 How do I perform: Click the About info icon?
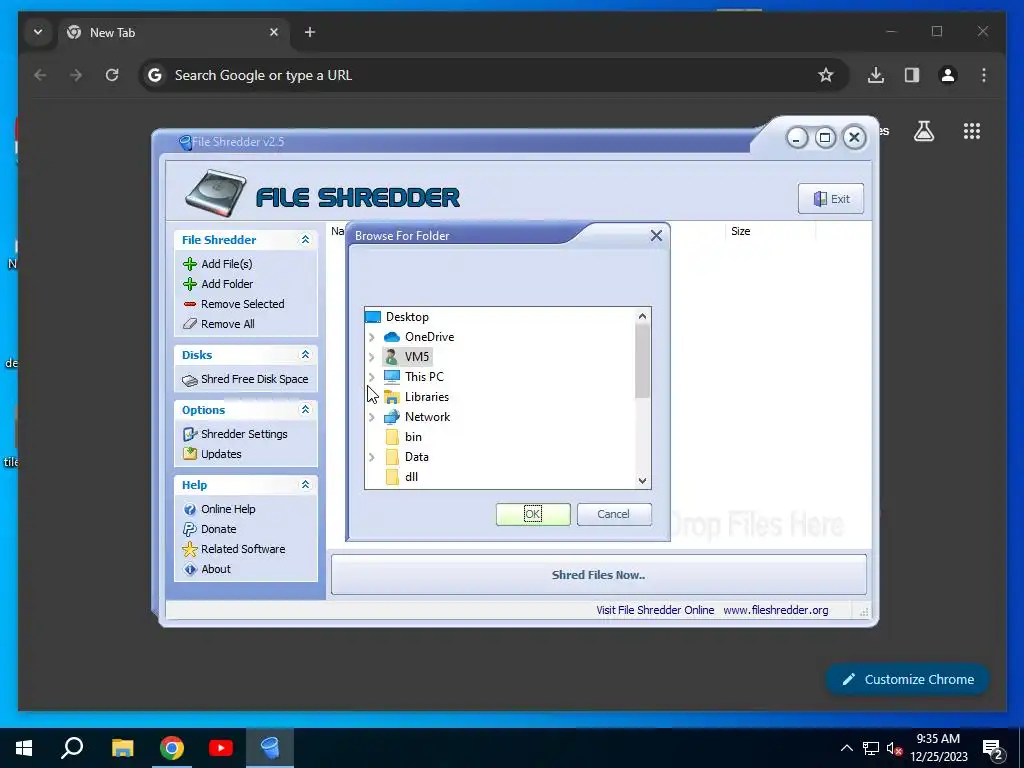189,569
